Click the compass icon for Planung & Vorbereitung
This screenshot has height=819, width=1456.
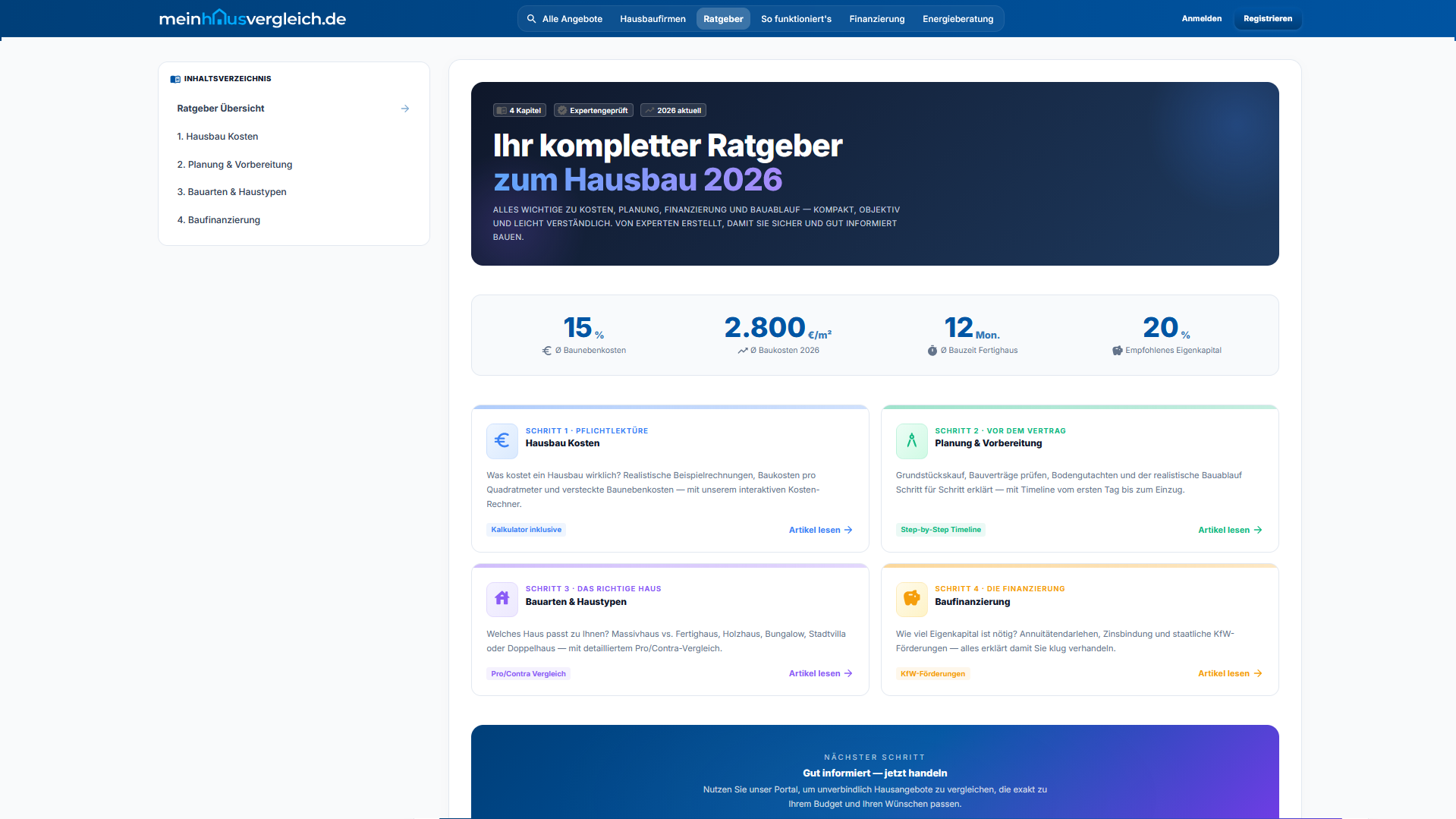pyautogui.click(x=911, y=441)
